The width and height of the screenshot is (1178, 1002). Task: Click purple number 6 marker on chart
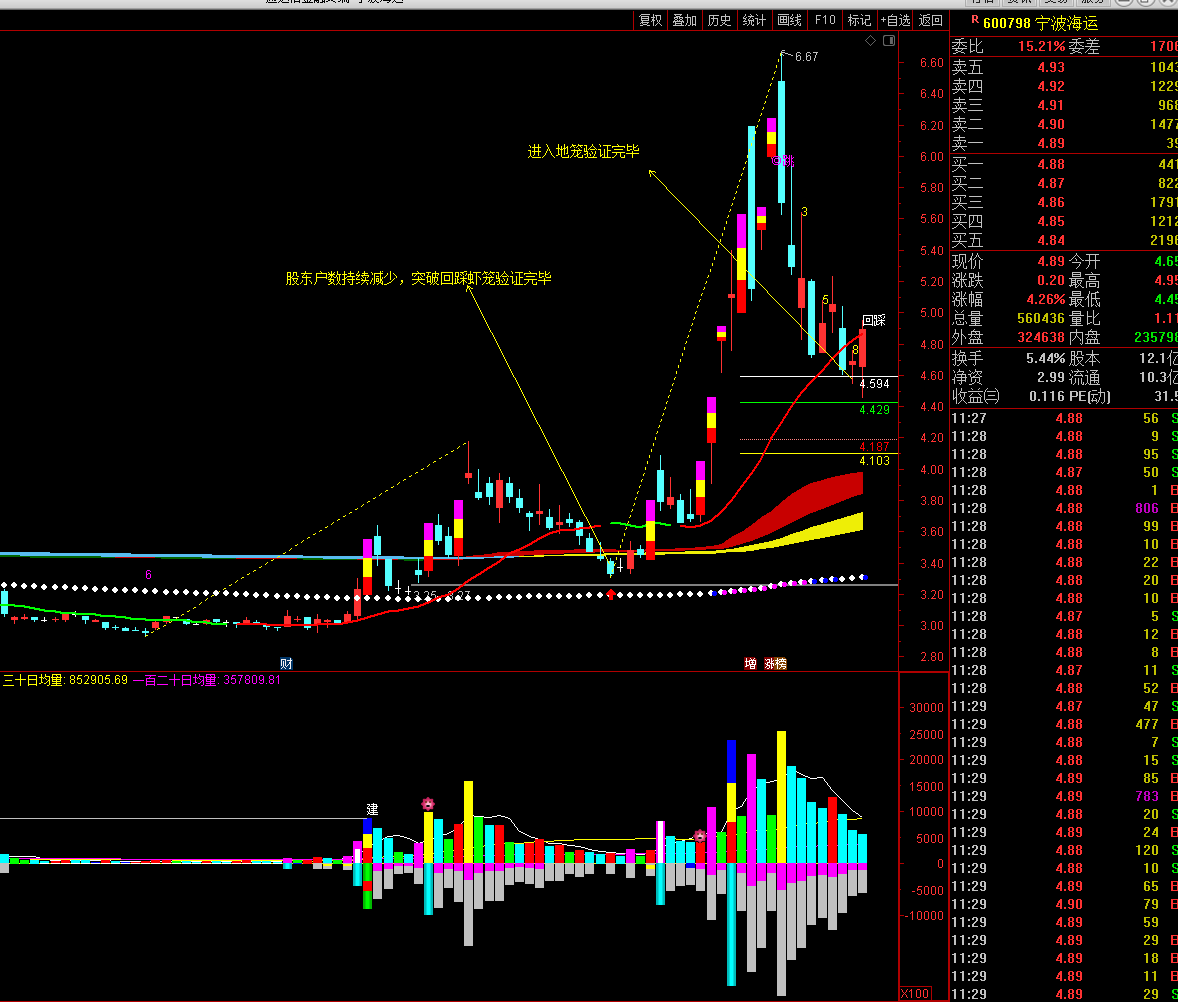148,575
